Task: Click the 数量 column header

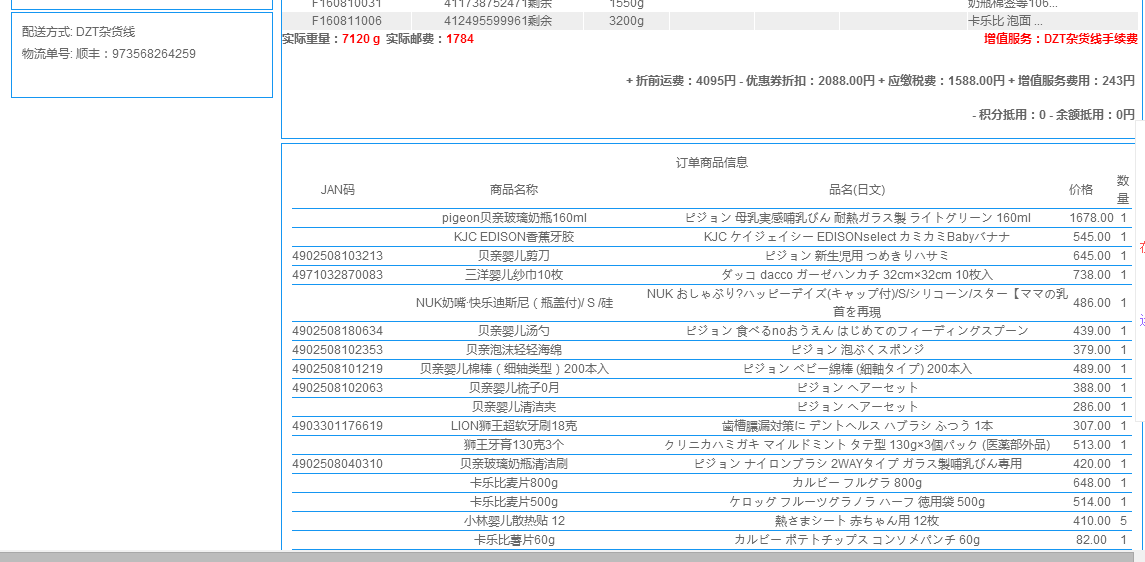Action: tap(1123, 189)
